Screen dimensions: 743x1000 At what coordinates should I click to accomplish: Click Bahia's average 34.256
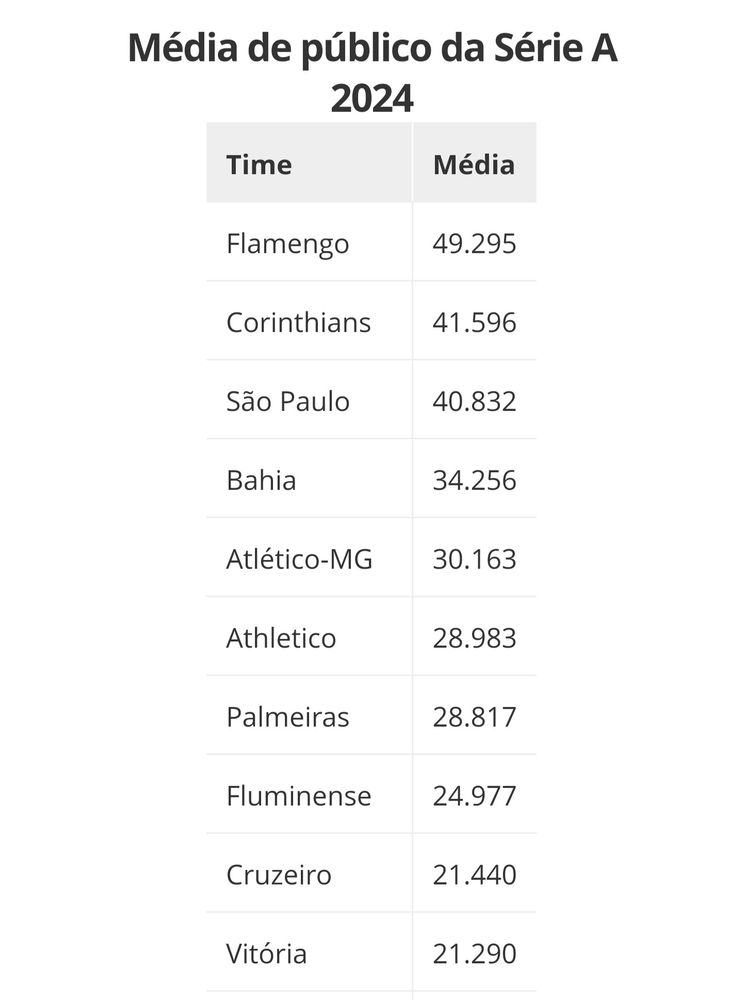coord(474,480)
